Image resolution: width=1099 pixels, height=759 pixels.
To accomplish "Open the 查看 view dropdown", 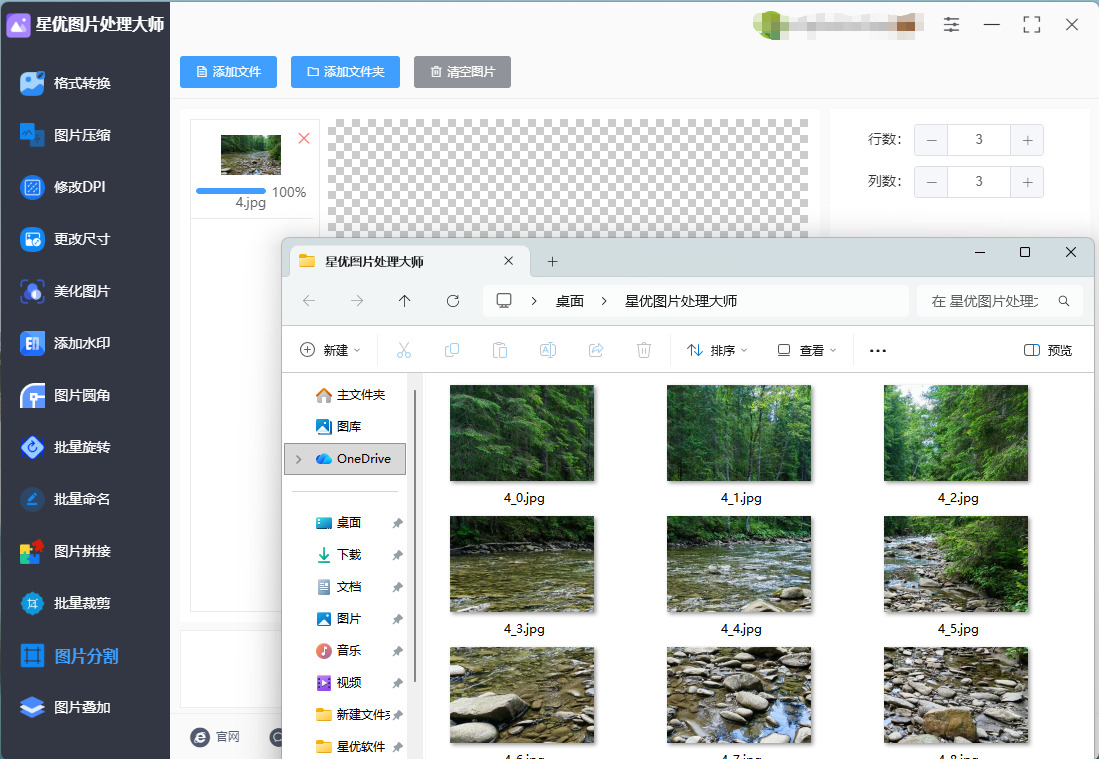I will tap(807, 350).
